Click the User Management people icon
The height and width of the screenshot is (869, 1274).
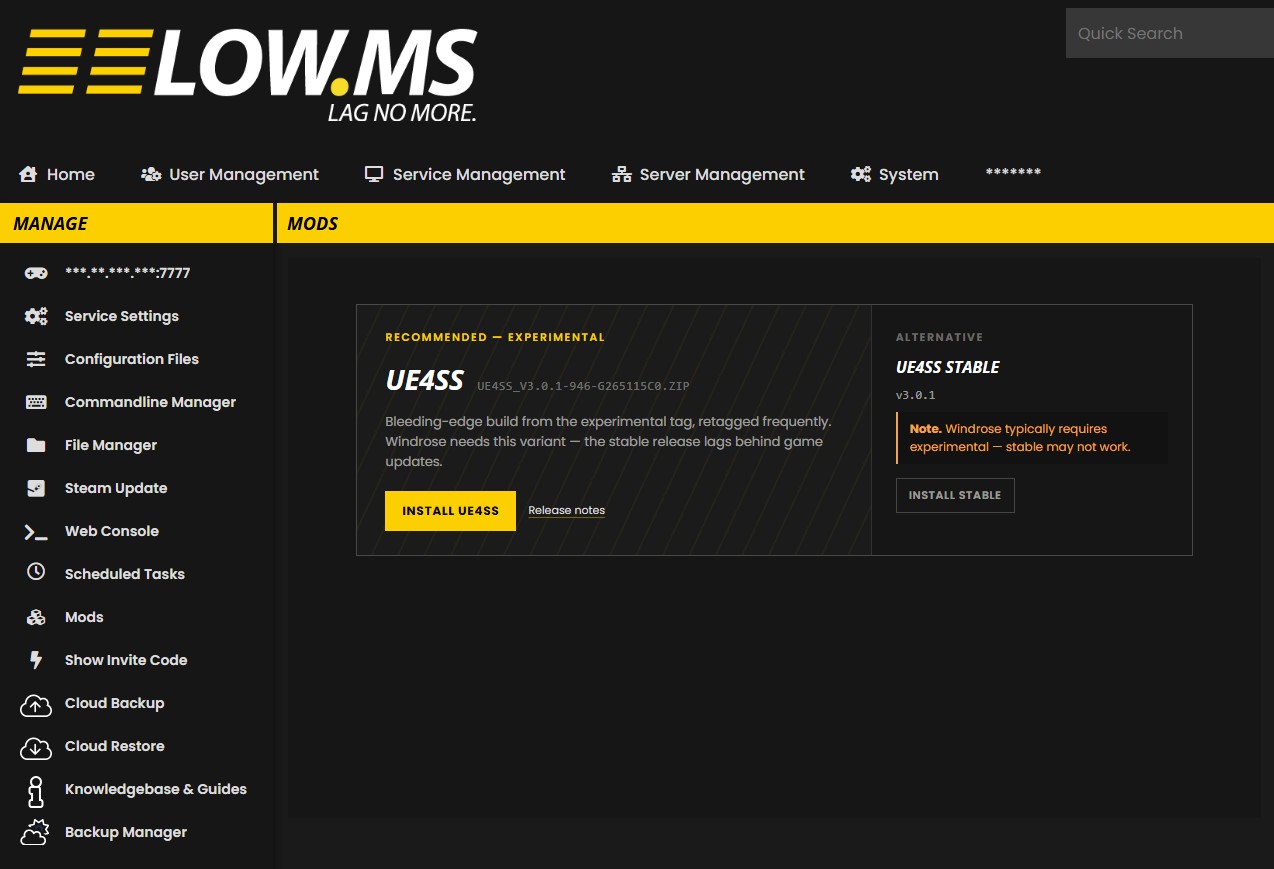151,174
